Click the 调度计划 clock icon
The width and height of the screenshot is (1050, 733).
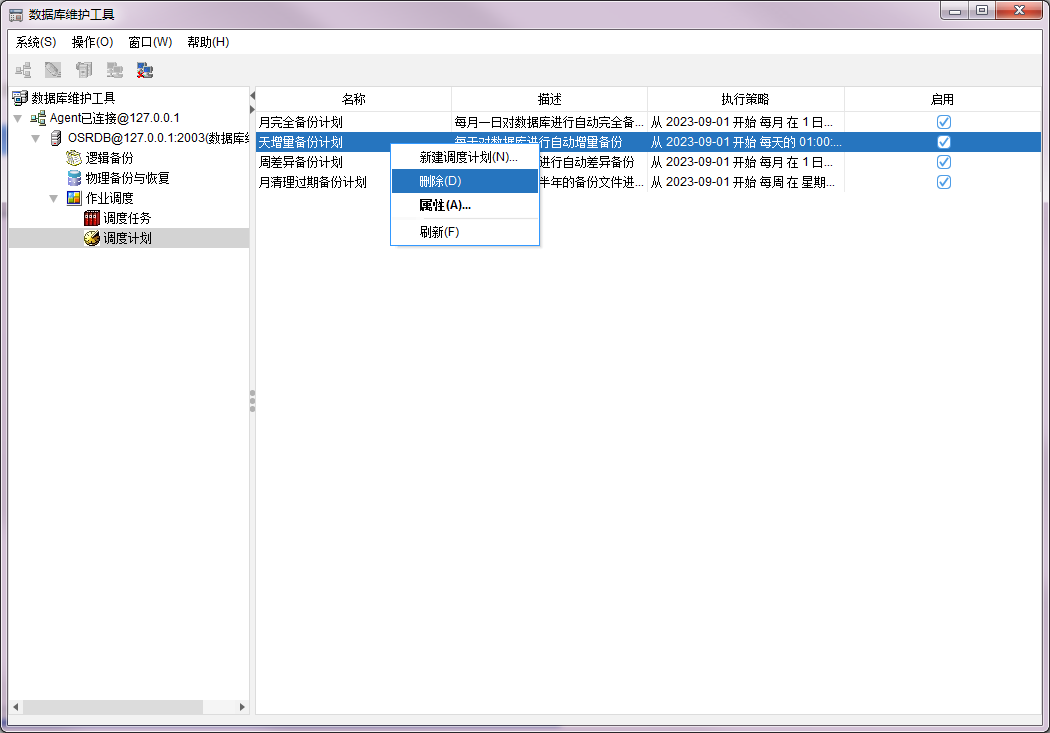[x=92, y=238]
